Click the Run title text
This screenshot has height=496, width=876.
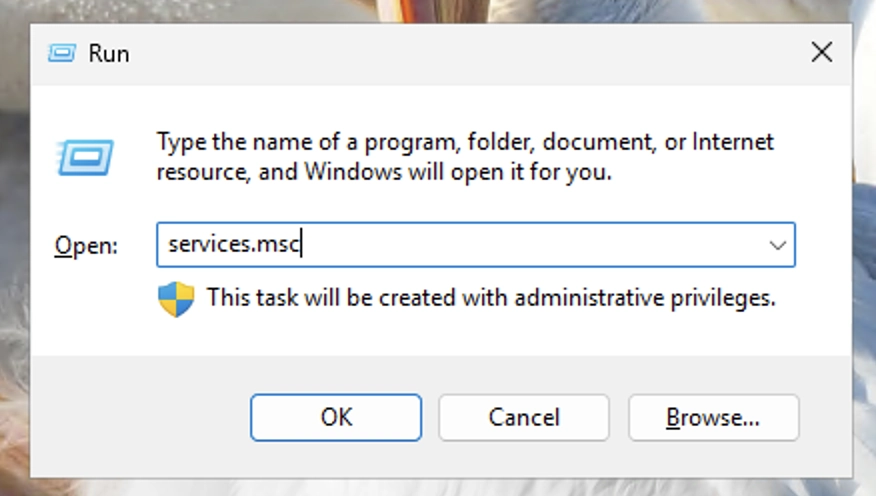tap(109, 54)
